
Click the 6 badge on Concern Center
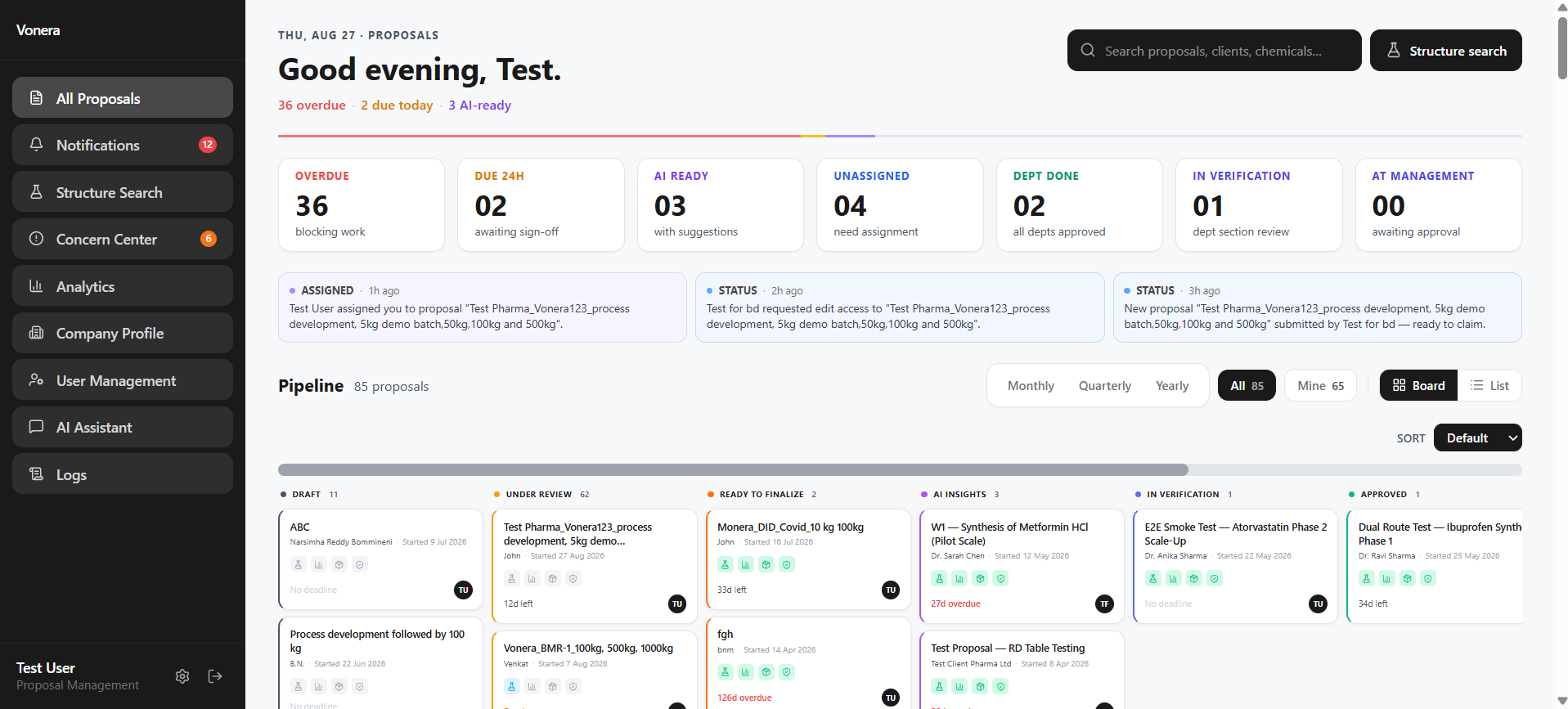(209, 239)
